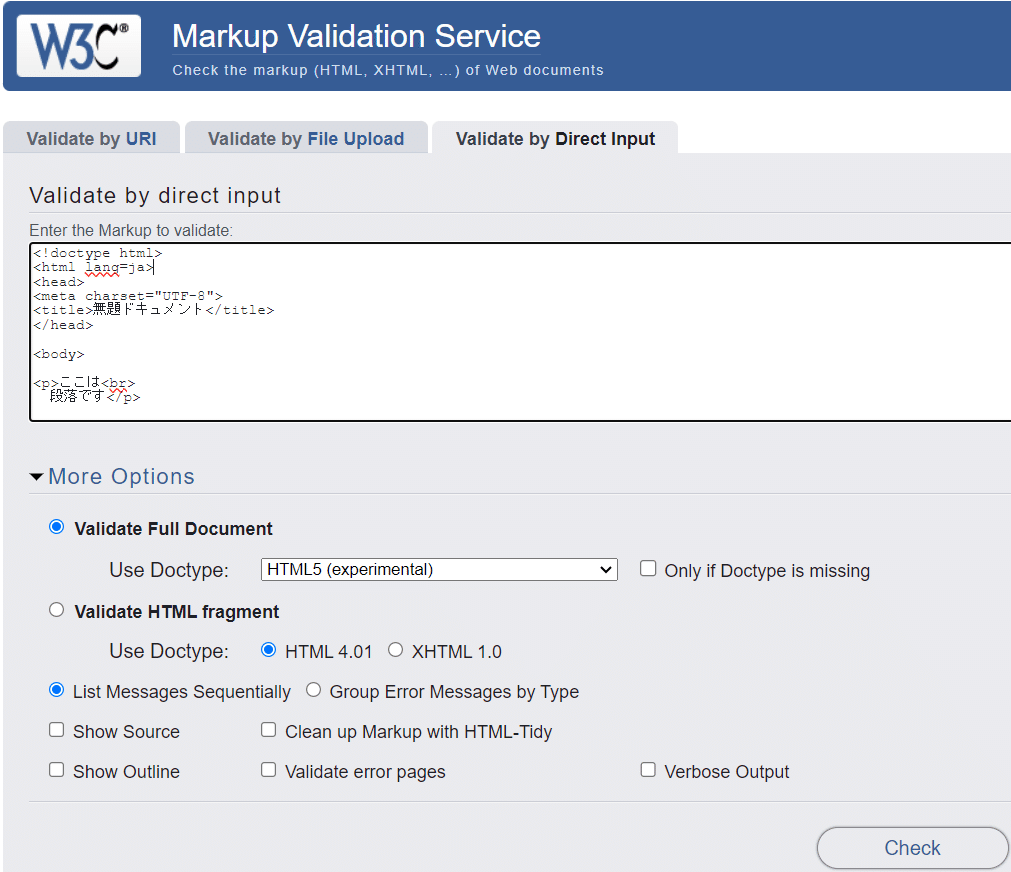Switch to Validate by URI tab
The height and width of the screenshot is (872, 1011).
tap(92, 139)
